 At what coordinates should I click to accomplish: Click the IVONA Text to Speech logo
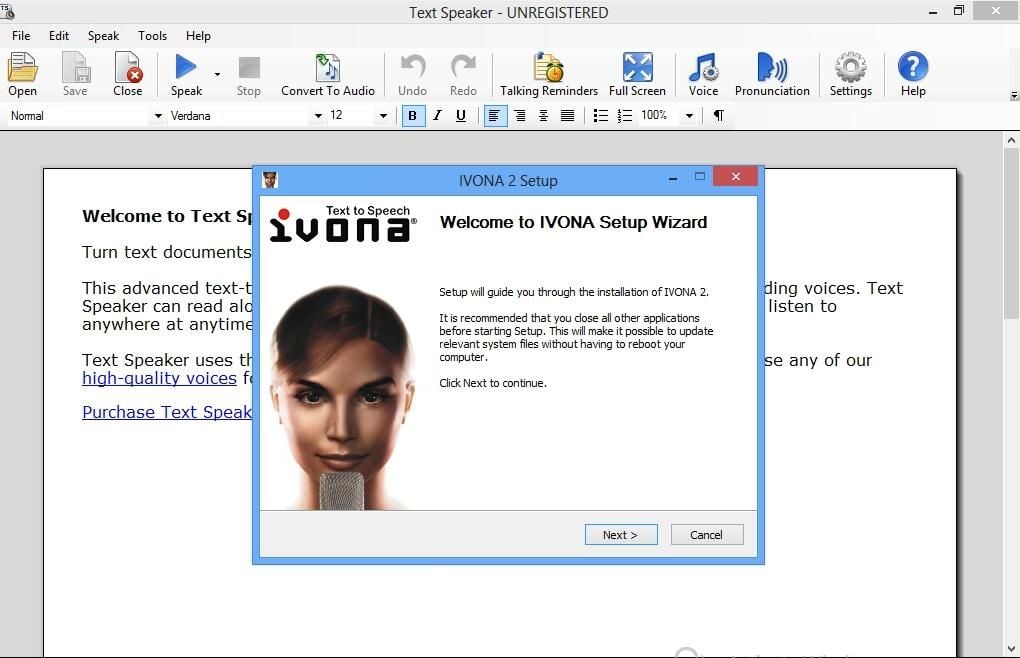pos(343,224)
